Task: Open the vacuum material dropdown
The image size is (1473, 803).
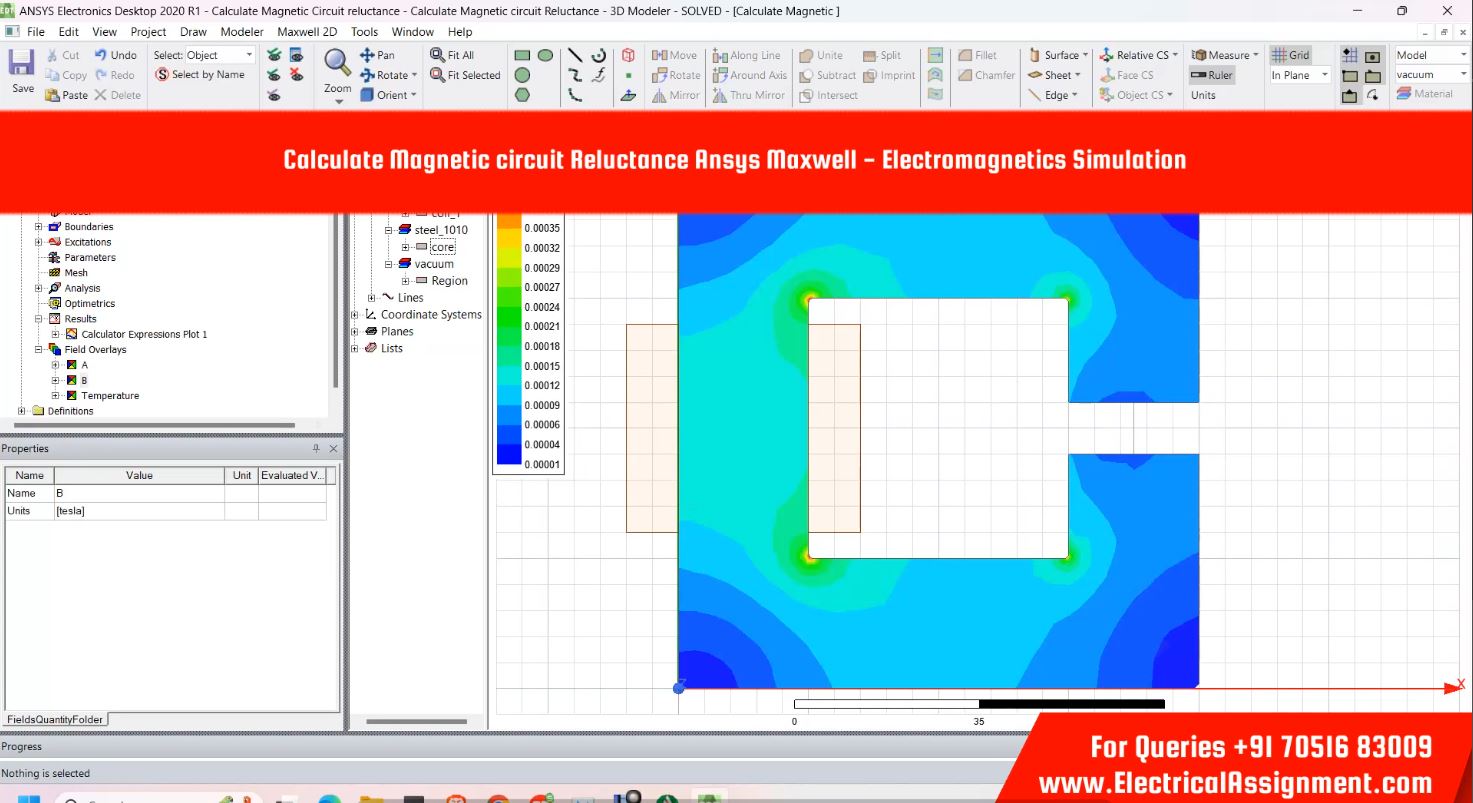Action: (x=1462, y=75)
